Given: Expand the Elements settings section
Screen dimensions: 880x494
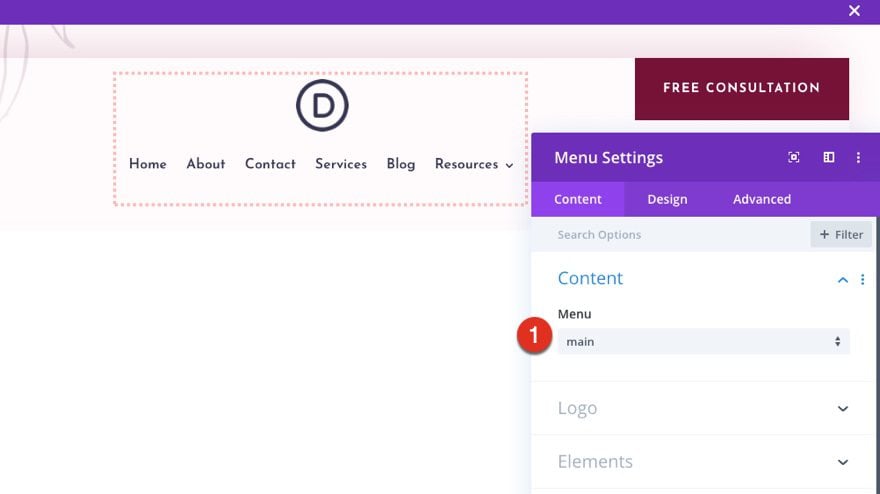Looking at the screenshot, I should [843, 462].
